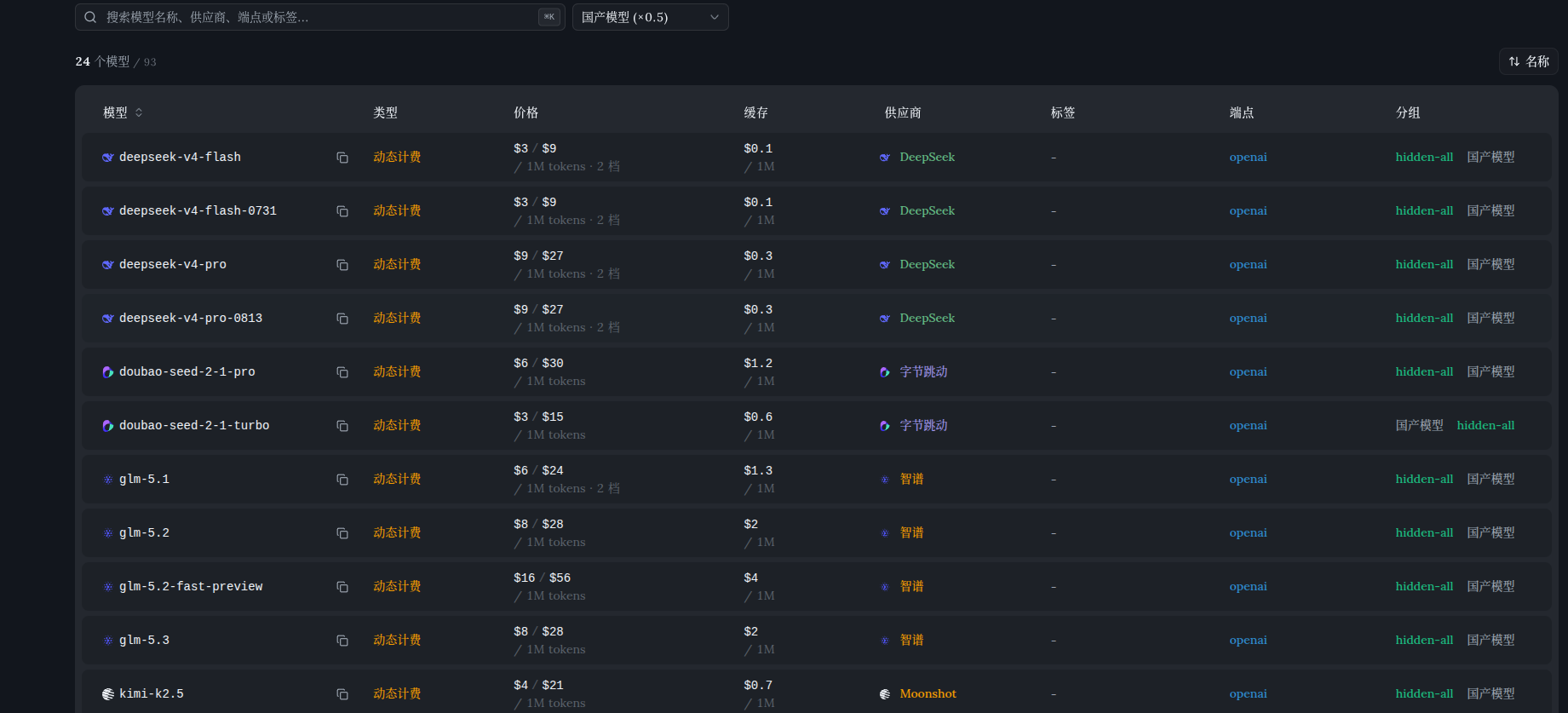Open the 国产模型 (×0.5) group dropdown
Viewport: 1568px width, 713px height.
tap(651, 17)
